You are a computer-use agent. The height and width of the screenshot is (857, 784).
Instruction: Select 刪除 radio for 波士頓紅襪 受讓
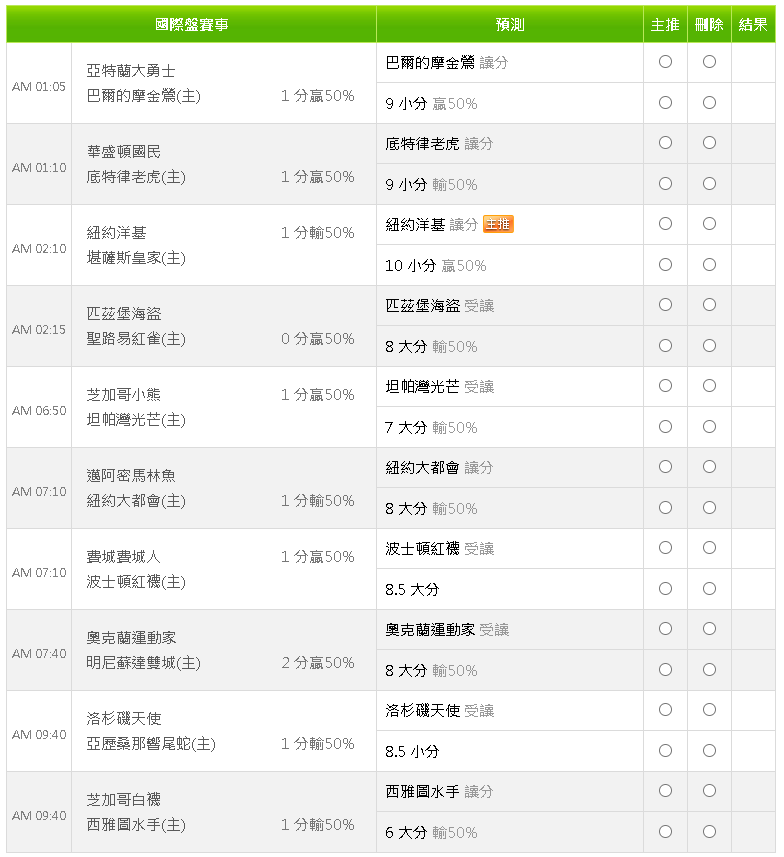tap(709, 548)
